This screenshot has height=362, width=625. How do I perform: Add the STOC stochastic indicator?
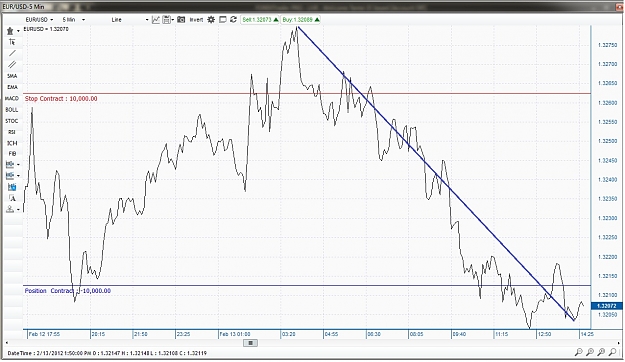point(12,121)
